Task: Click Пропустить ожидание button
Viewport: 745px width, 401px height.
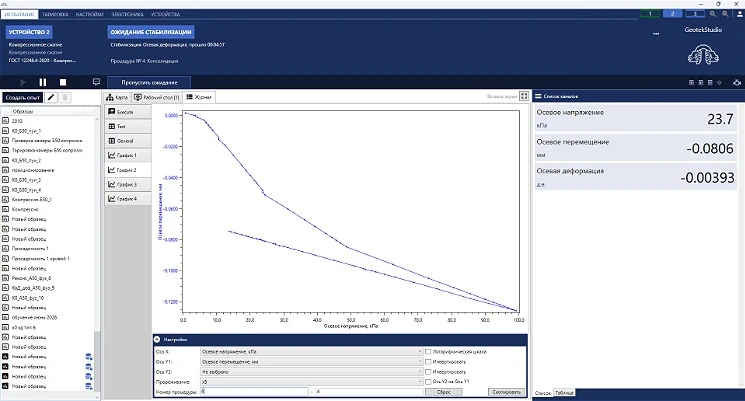Action: pos(149,82)
